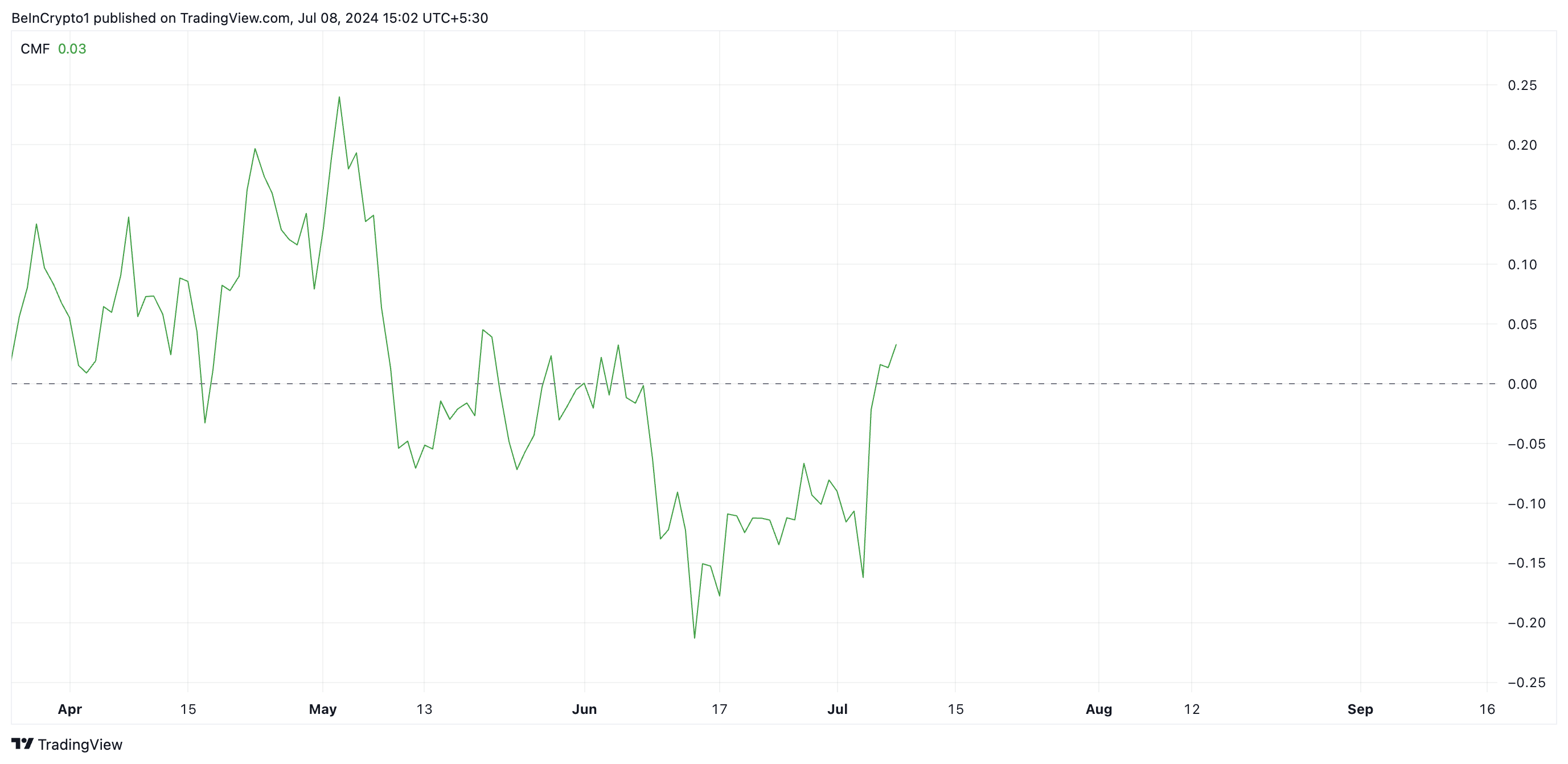The height and width of the screenshot is (764, 1568).
Task: Click the June low of the CMF line
Action: (x=695, y=638)
